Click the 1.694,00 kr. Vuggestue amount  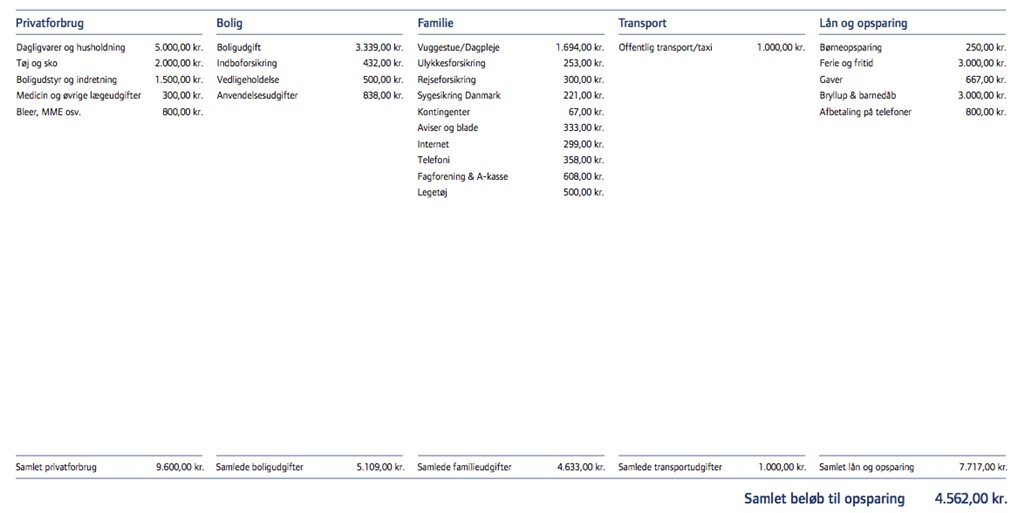(x=580, y=48)
